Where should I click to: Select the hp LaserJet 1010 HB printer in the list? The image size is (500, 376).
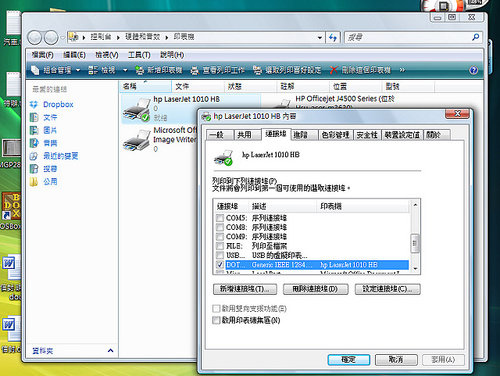pos(190,108)
